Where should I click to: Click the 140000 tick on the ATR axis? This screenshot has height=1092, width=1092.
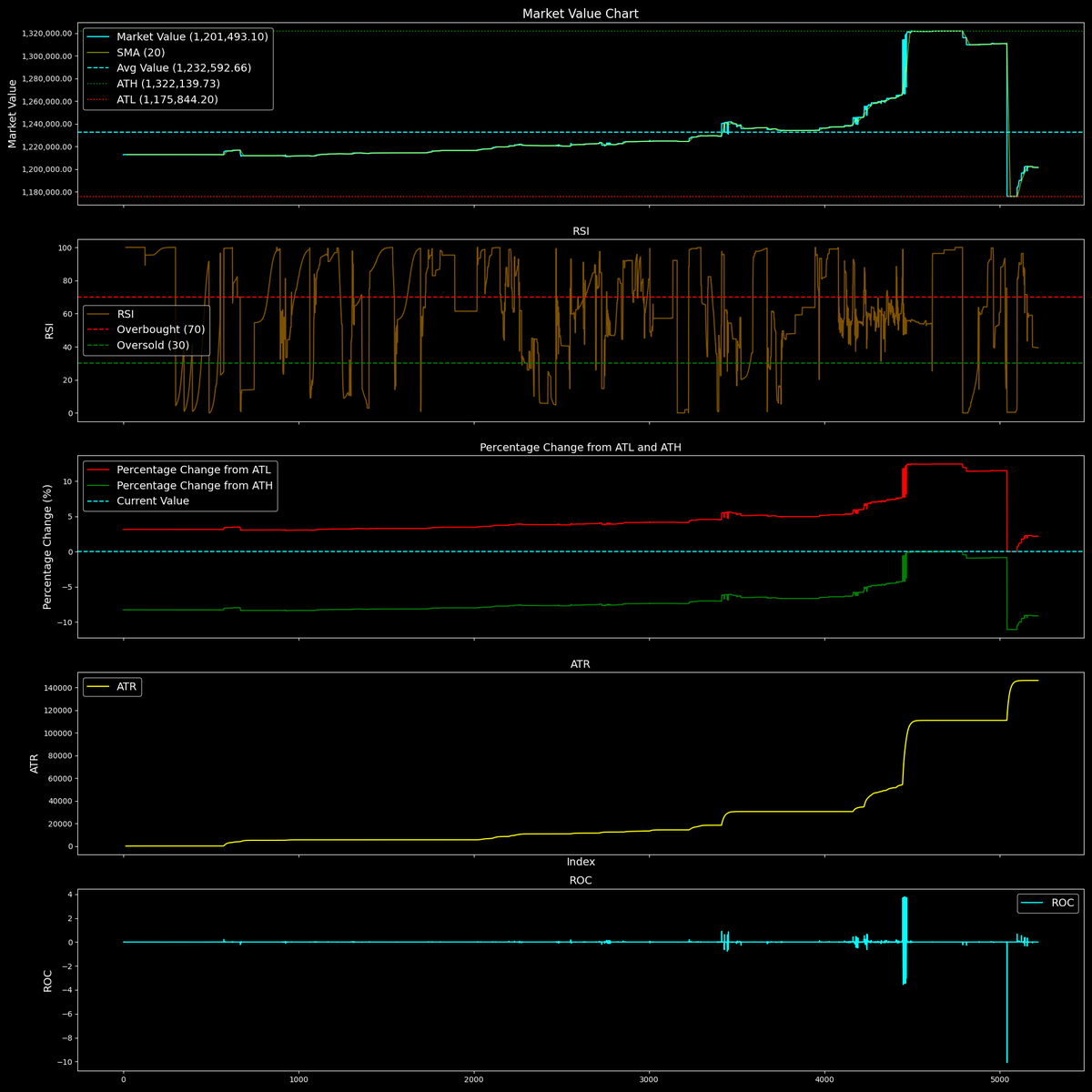59,688
